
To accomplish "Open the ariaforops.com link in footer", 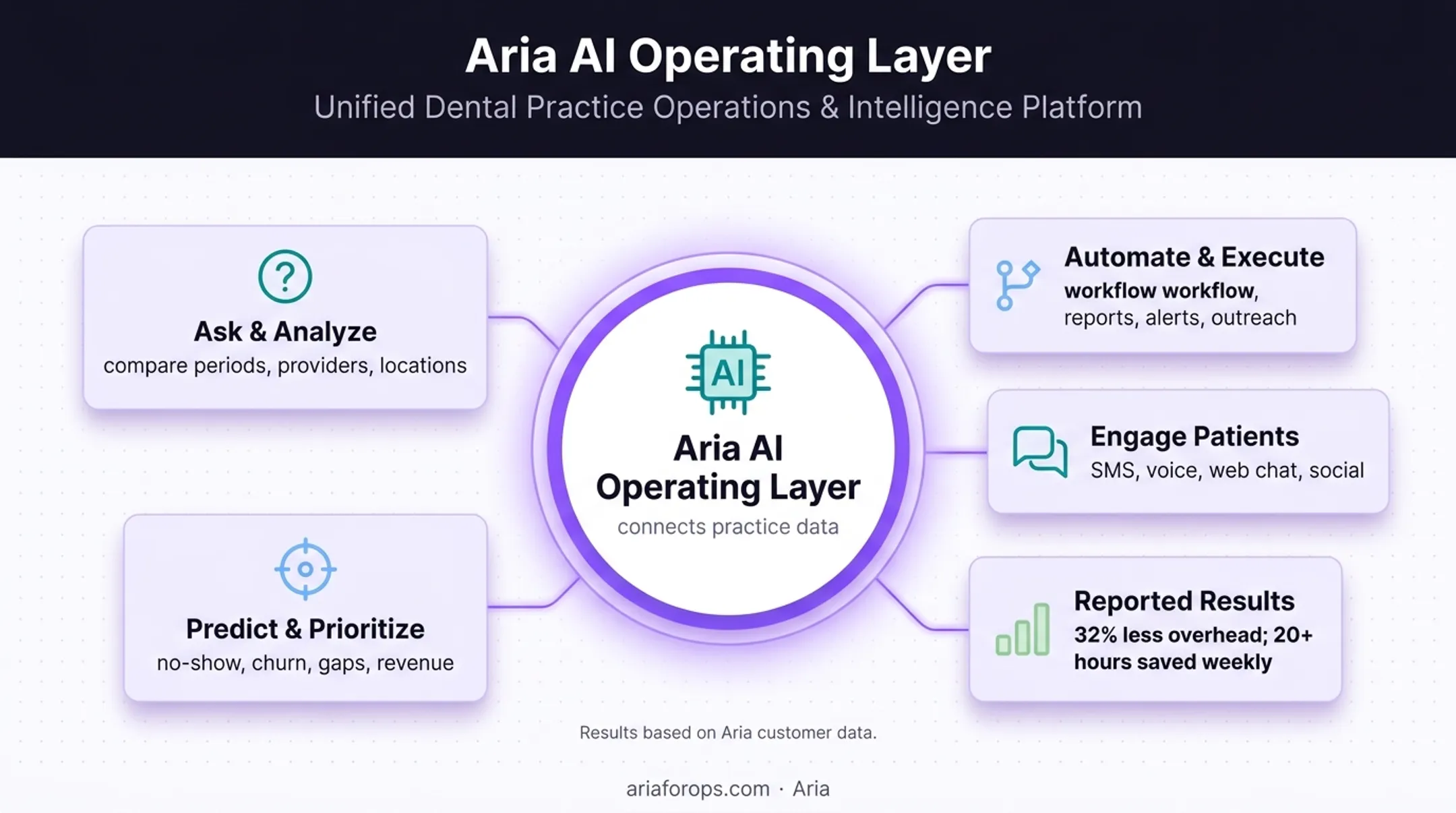I will pos(698,789).
